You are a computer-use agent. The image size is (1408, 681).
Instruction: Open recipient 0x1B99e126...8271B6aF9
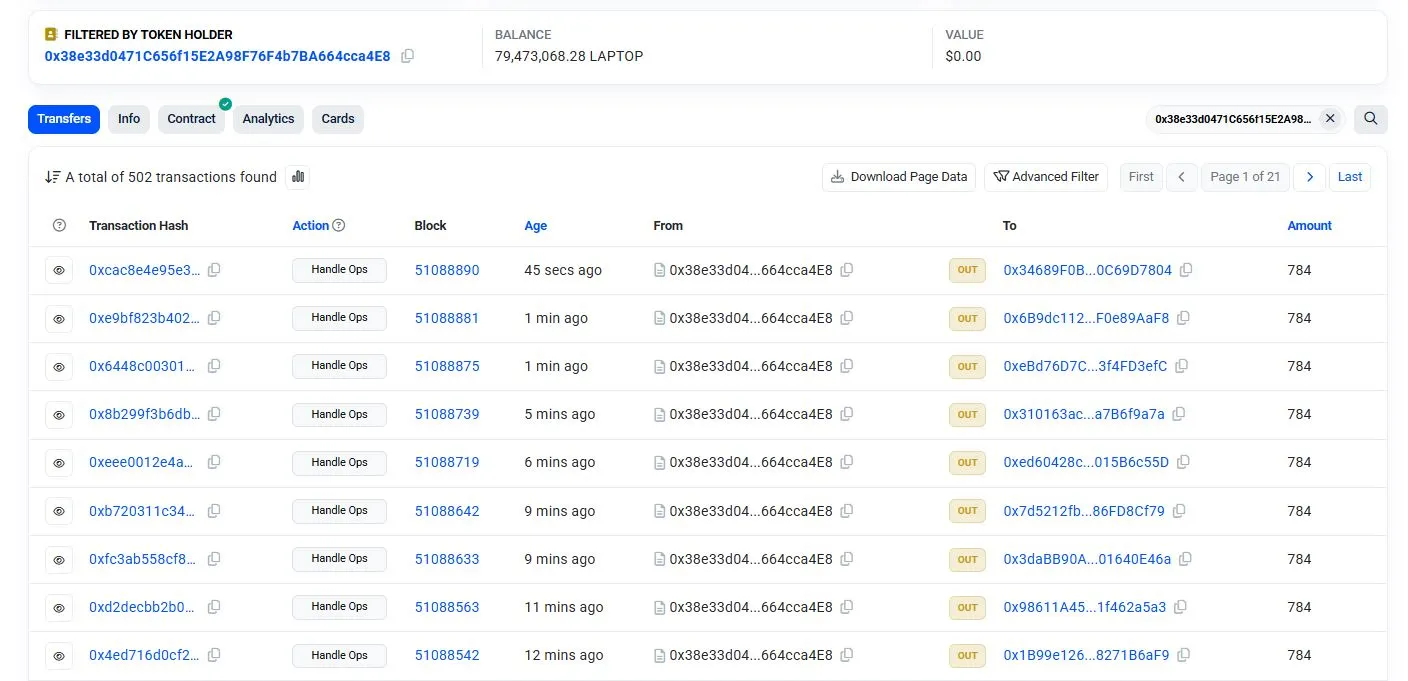(1086, 655)
